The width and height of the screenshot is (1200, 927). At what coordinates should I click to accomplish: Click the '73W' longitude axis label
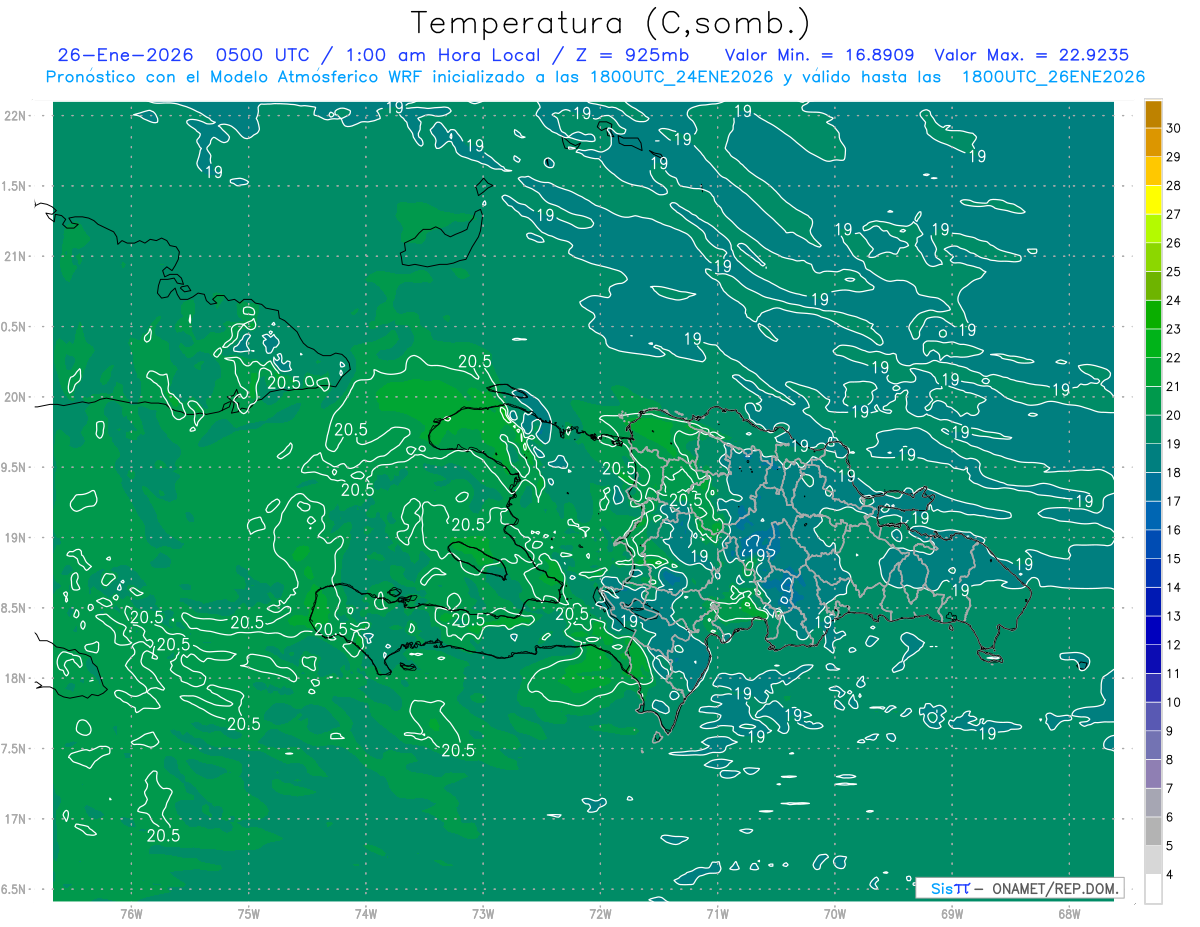(483, 913)
